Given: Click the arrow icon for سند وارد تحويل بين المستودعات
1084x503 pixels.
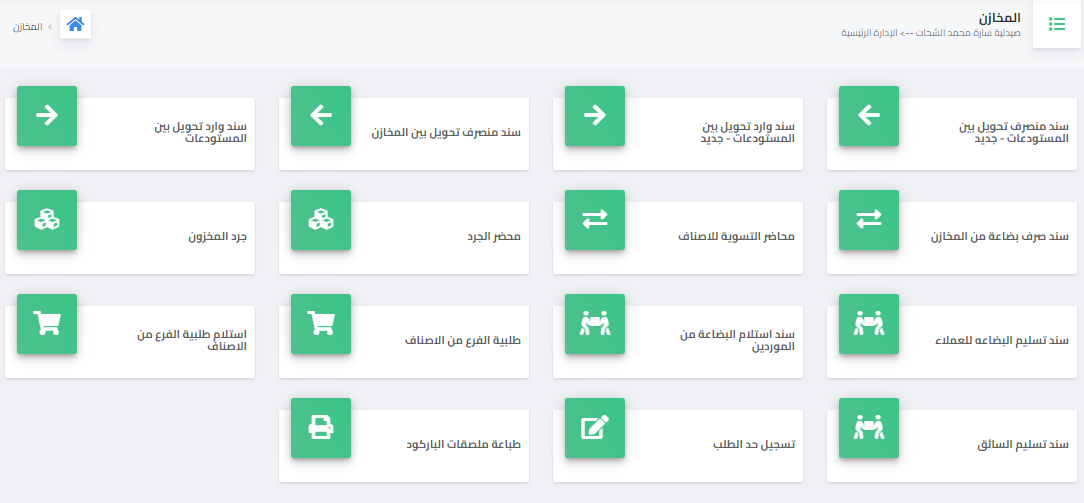Looking at the screenshot, I should 47,116.
